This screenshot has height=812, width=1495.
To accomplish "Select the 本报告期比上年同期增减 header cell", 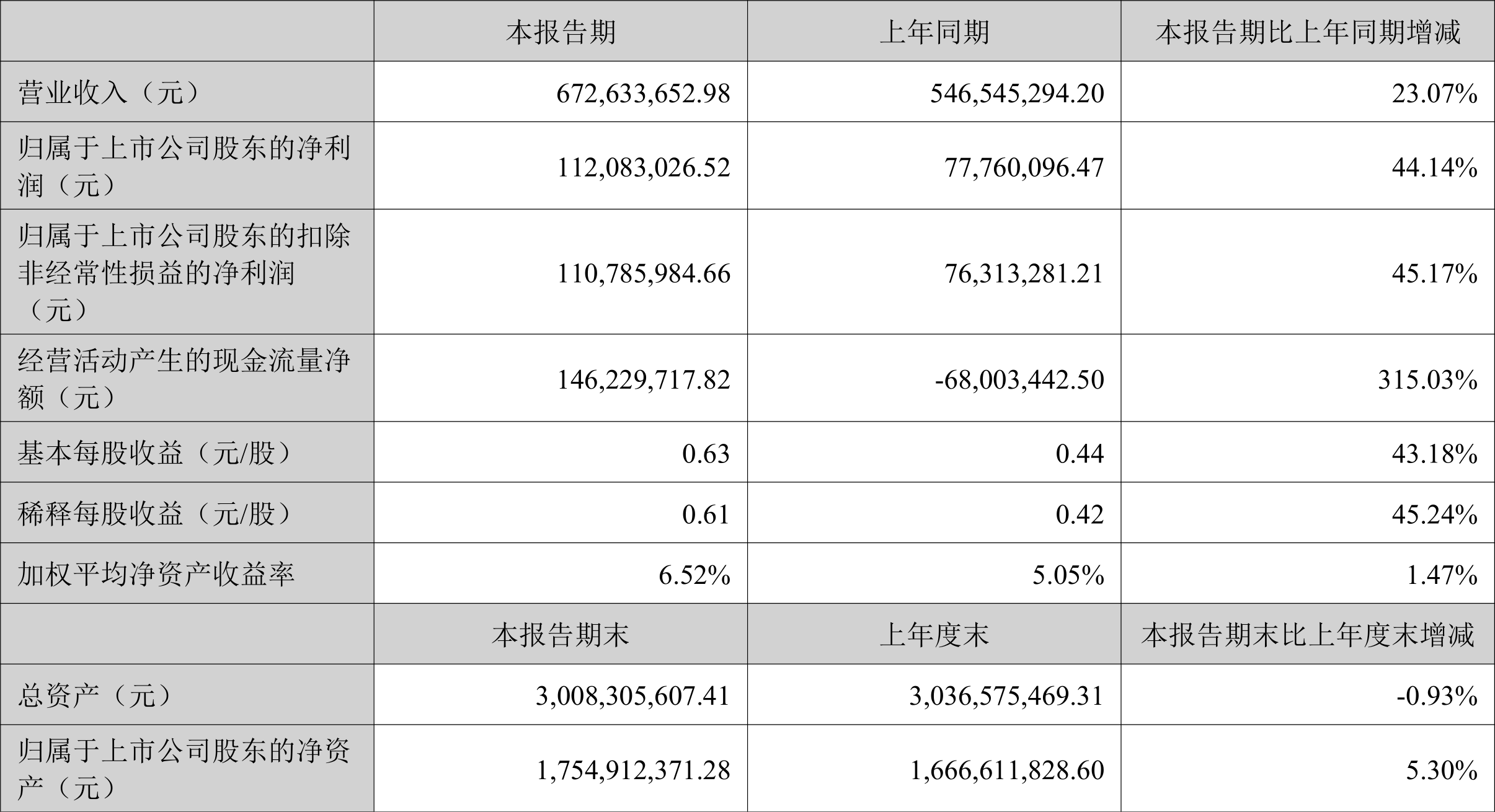I will click(1308, 32).
